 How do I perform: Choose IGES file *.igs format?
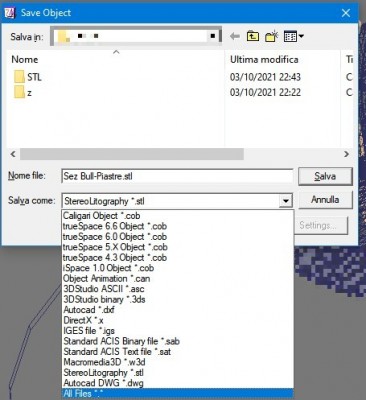178,331
